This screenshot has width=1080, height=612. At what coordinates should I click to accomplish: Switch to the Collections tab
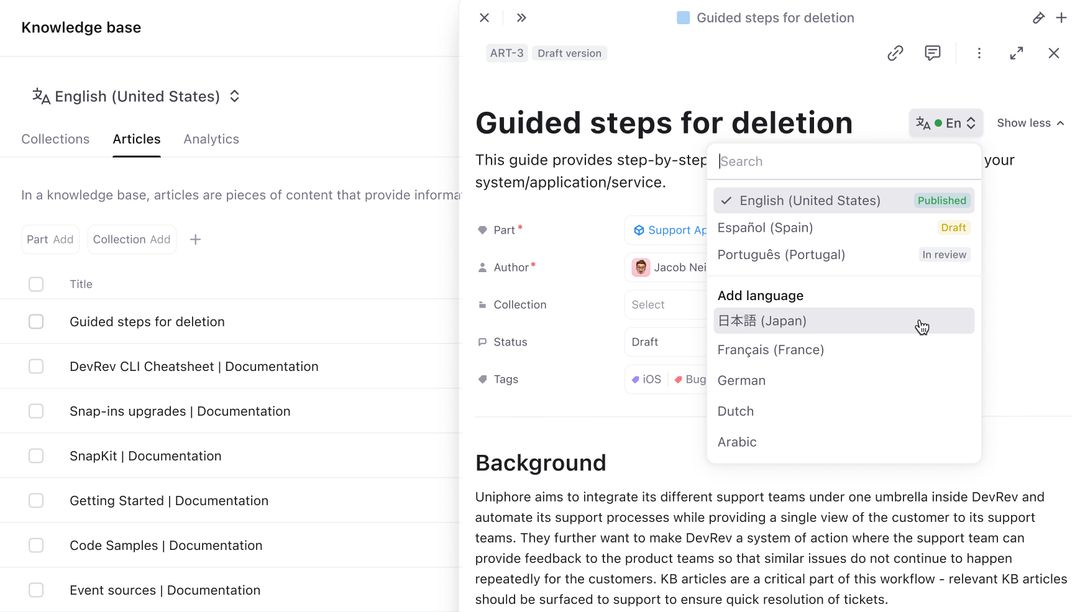pyautogui.click(x=55, y=139)
